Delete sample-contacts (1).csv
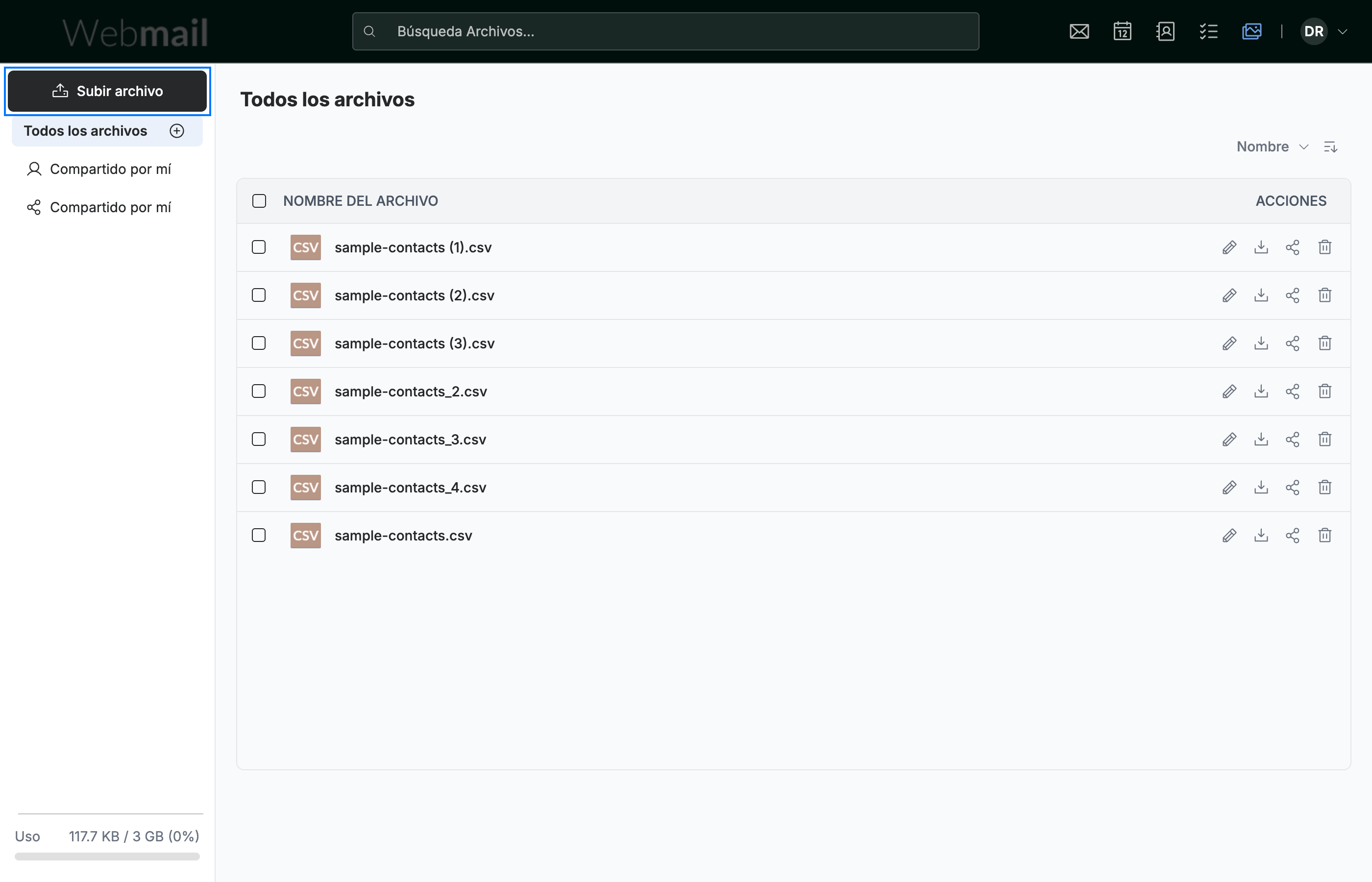This screenshot has height=882, width=1372. (1324, 247)
